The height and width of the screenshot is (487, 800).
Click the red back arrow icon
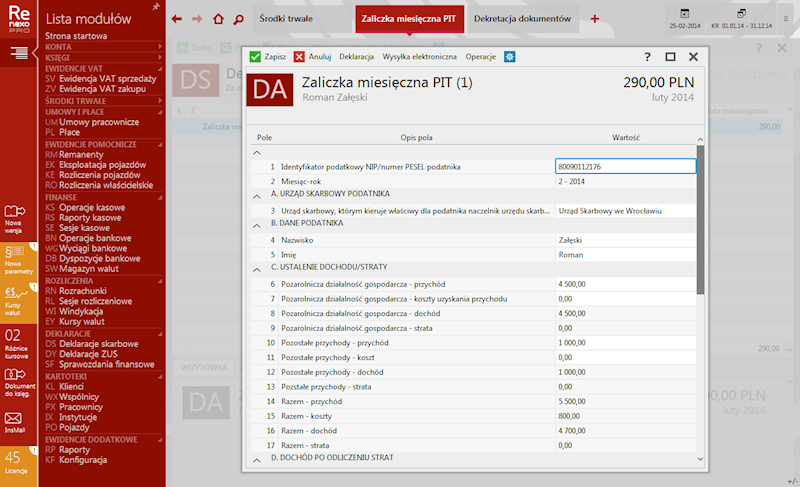pyautogui.click(x=177, y=19)
